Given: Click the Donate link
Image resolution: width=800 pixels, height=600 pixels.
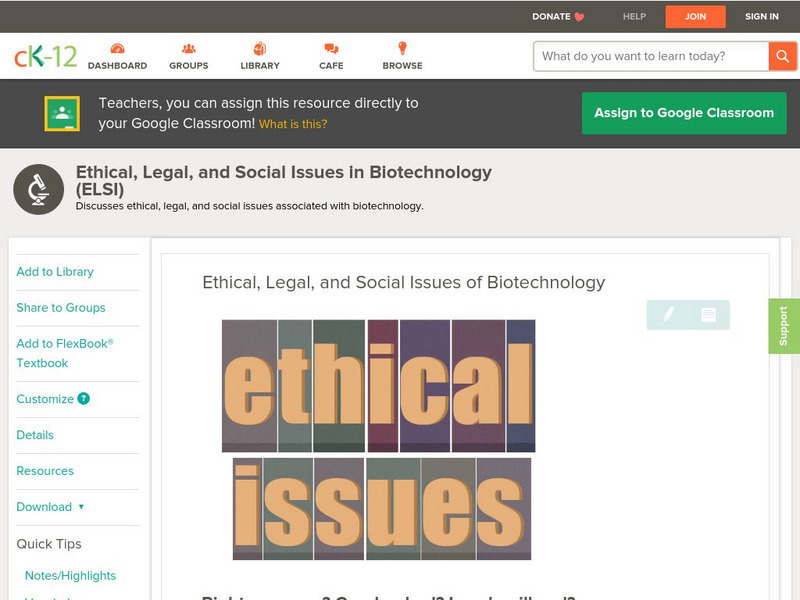Looking at the screenshot, I should 558,16.
